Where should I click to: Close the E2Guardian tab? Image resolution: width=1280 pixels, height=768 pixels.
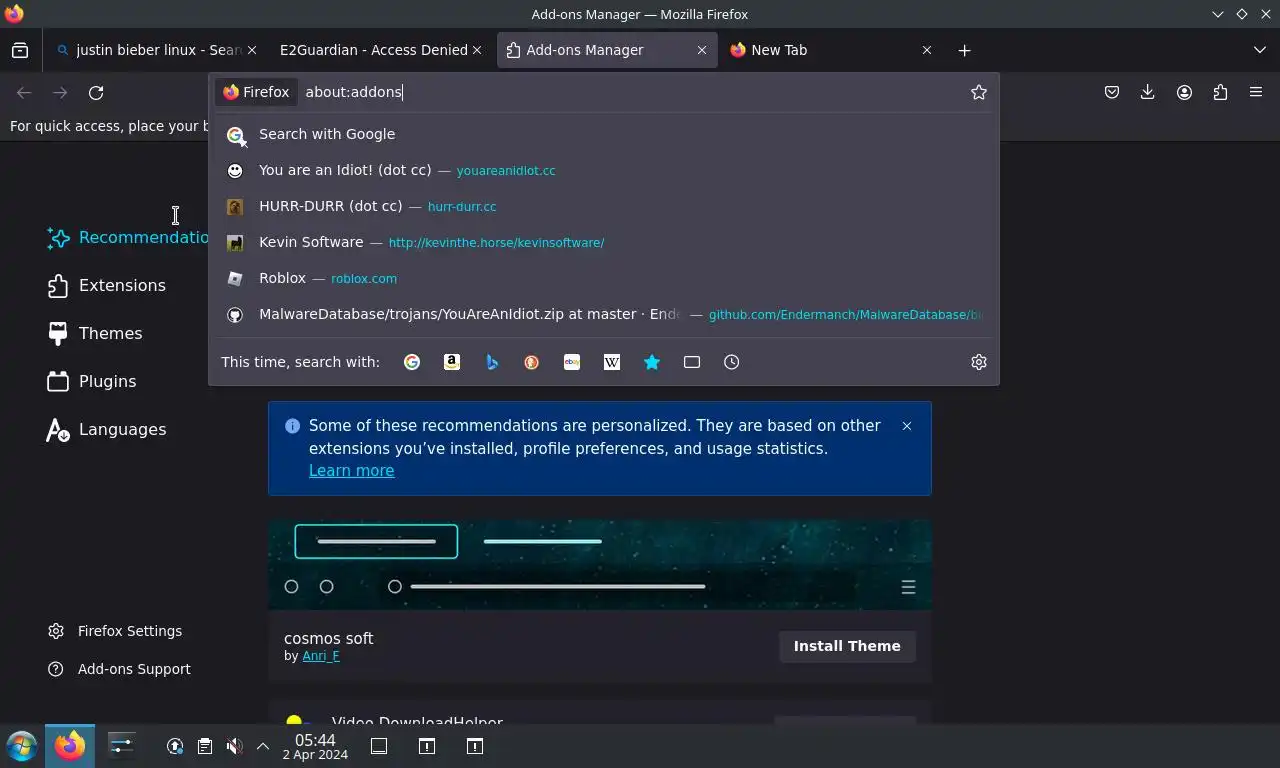pos(477,50)
